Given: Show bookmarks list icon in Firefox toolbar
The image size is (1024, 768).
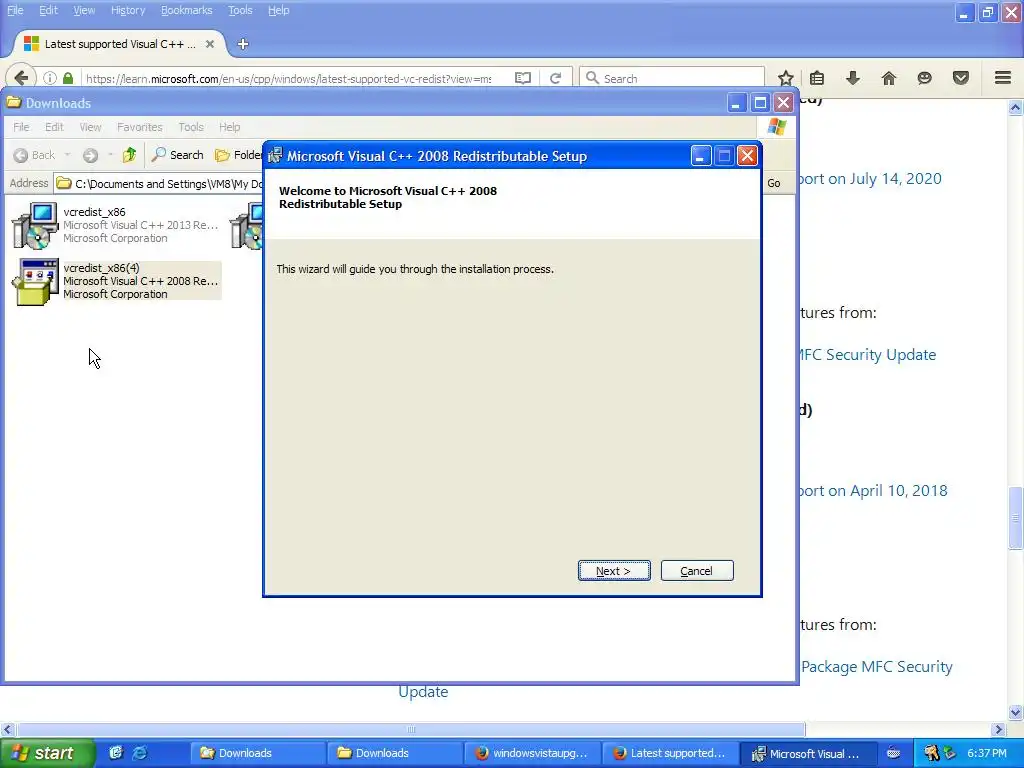Looking at the screenshot, I should 817,78.
